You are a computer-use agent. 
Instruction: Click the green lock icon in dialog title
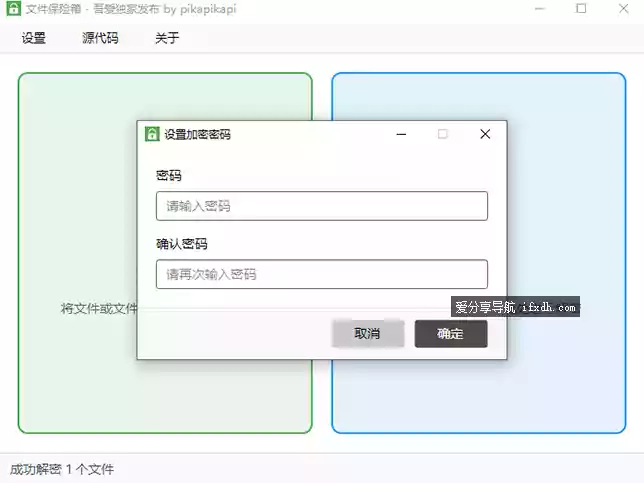click(x=152, y=134)
